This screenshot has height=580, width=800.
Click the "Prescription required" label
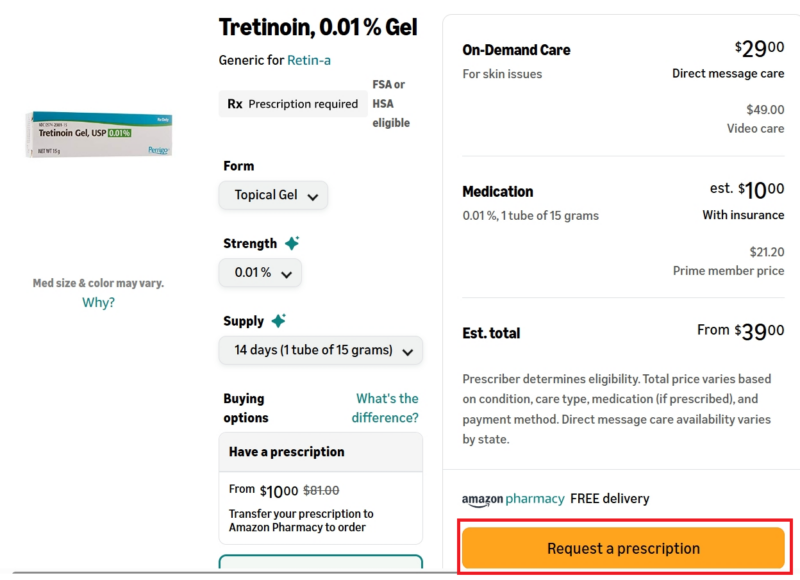pyautogui.click(x=303, y=104)
